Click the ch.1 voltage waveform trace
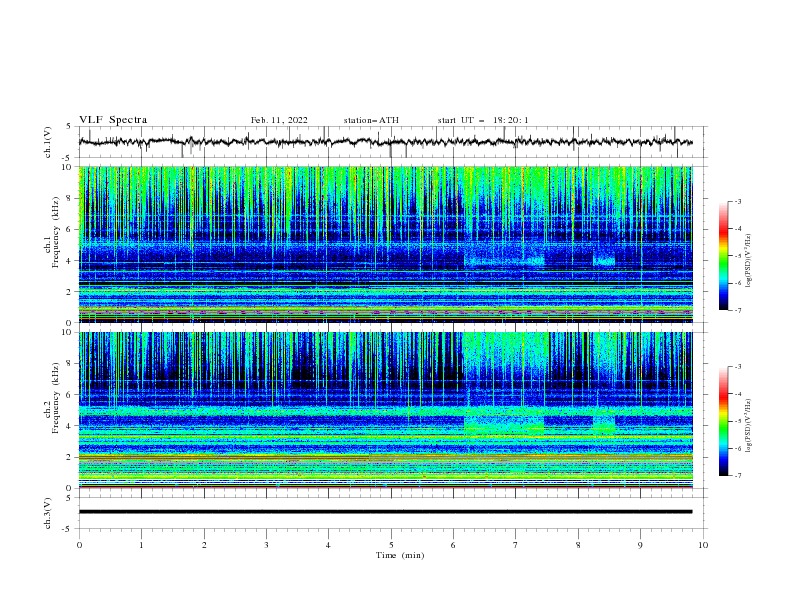Screen dimensions: 792x612 [x=385, y=142]
